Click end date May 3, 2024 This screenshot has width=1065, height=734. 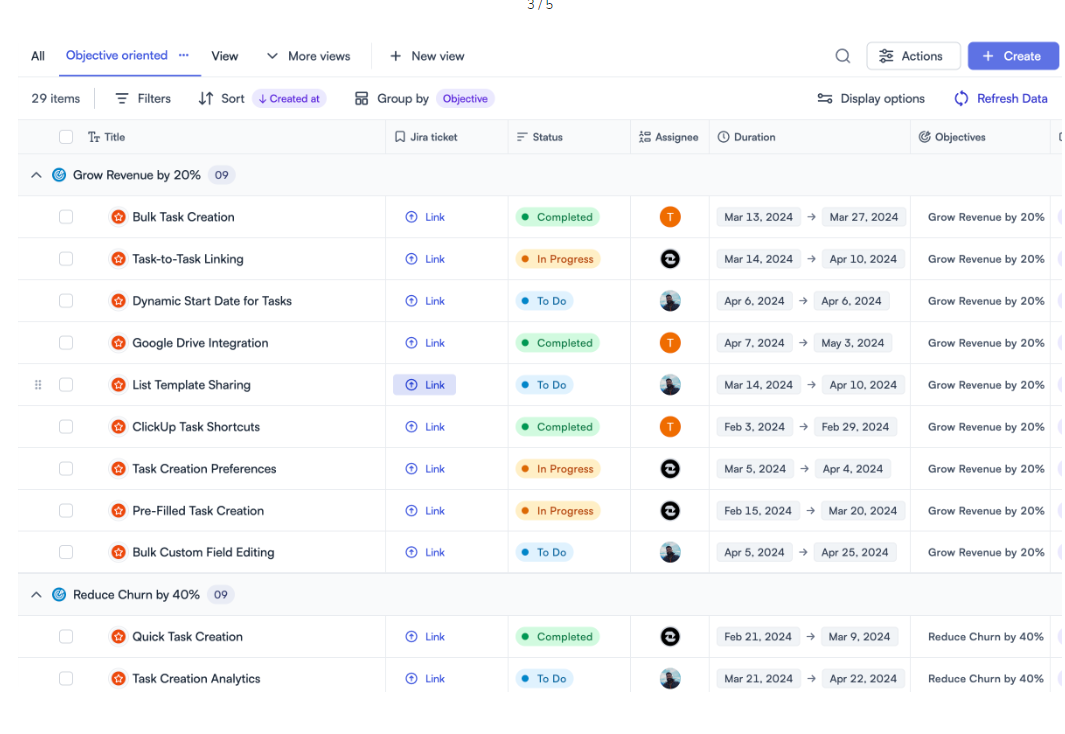[852, 343]
